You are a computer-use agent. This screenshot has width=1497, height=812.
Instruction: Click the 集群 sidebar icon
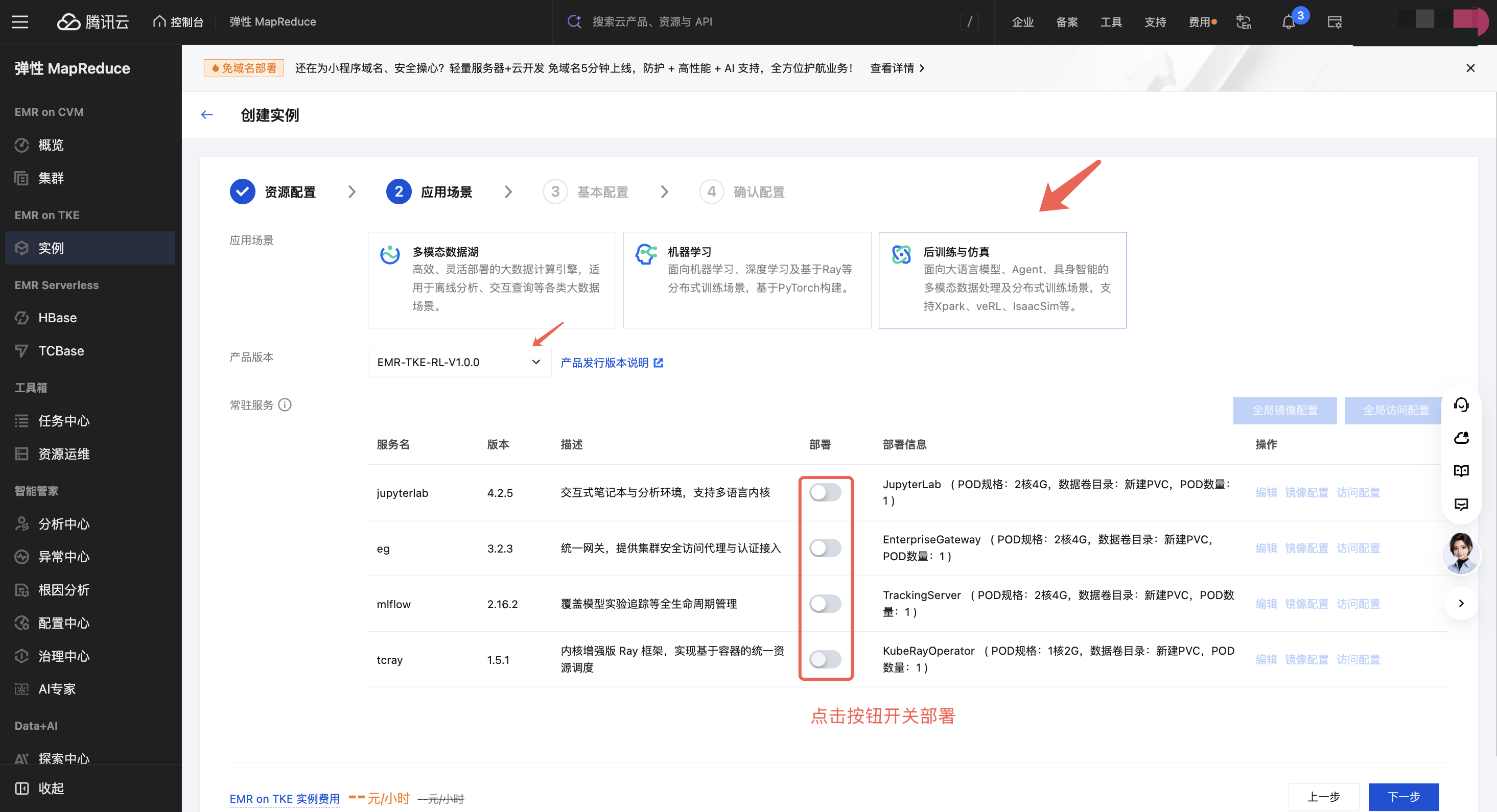pos(21,178)
